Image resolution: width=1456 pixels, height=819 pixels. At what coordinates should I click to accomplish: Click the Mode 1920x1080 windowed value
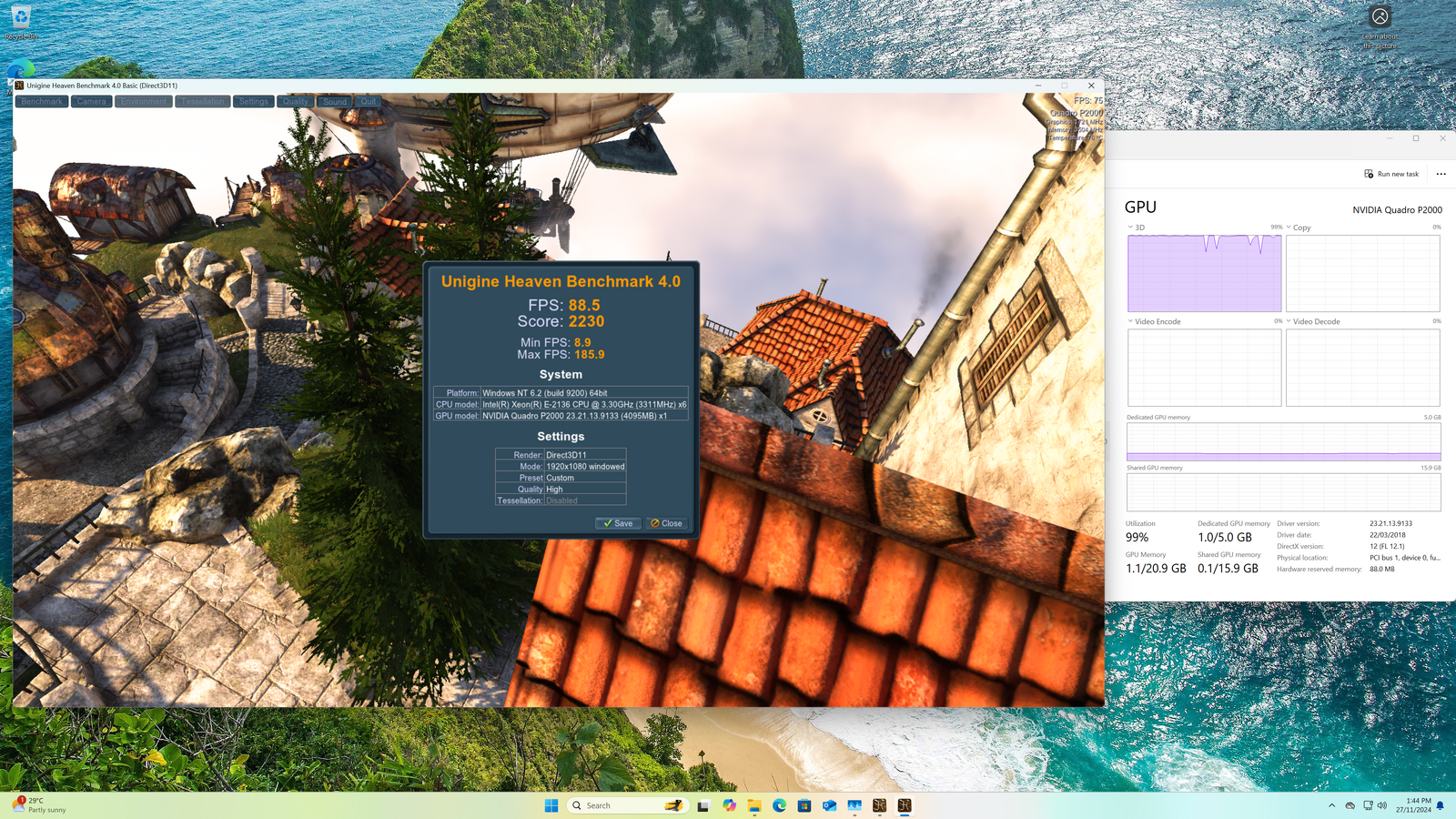point(585,466)
